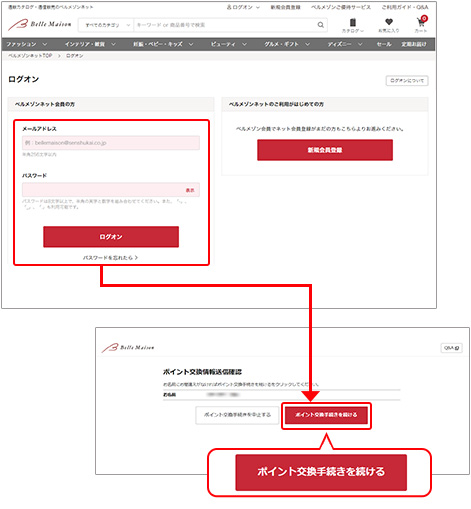Open the ベルメゾンご優待サービス link
The height and width of the screenshot is (509, 471).
coord(341,7)
